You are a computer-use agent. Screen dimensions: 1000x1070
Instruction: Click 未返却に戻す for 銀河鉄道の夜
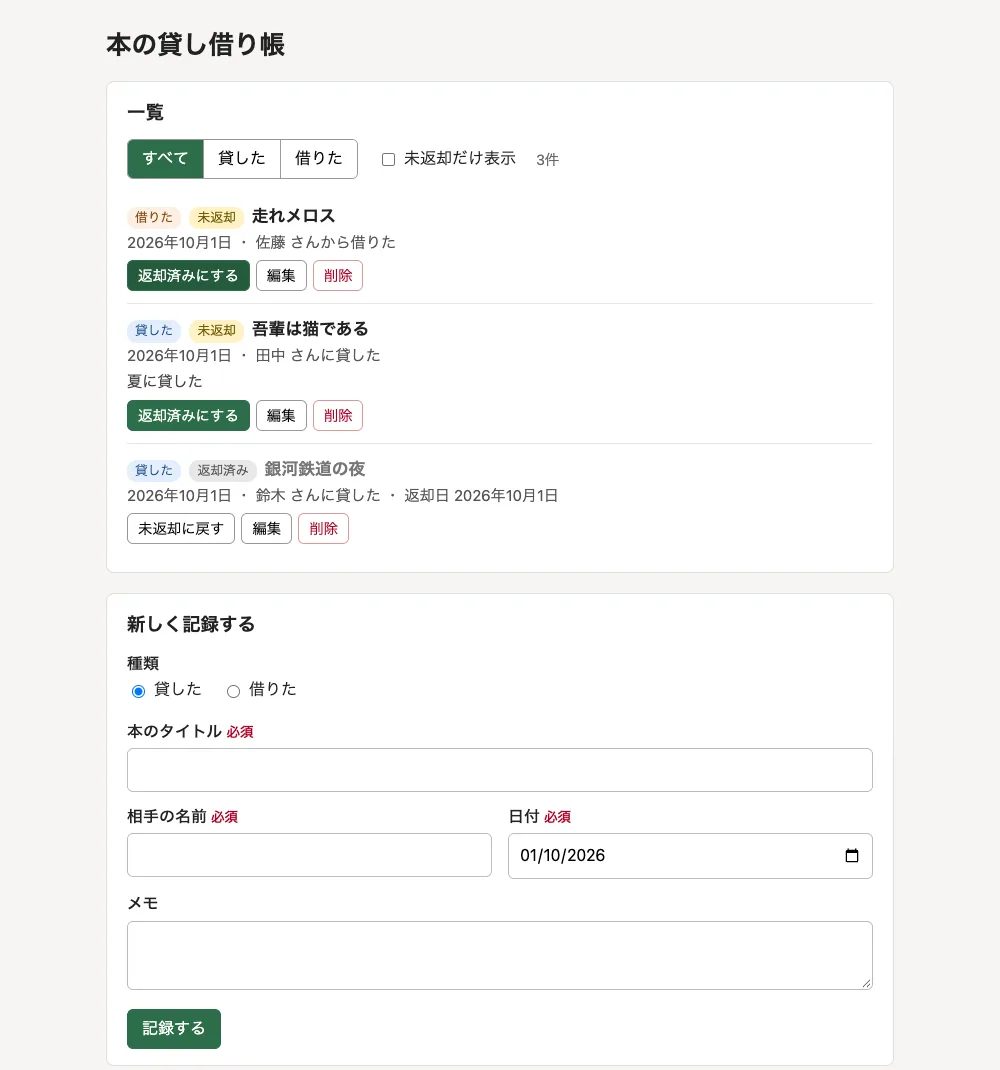(181, 528)
